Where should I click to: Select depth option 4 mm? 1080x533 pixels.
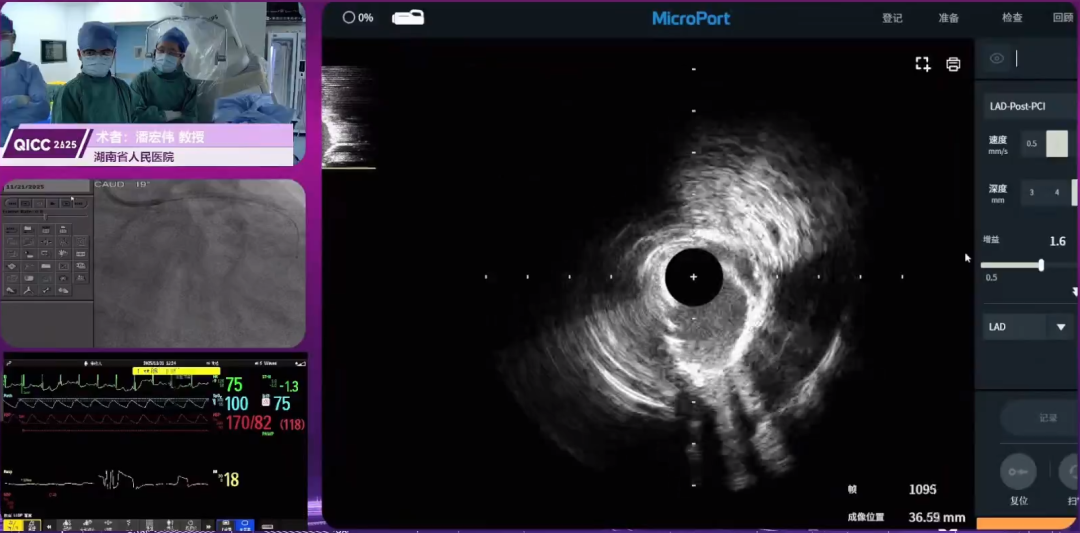pos(1056,193)
